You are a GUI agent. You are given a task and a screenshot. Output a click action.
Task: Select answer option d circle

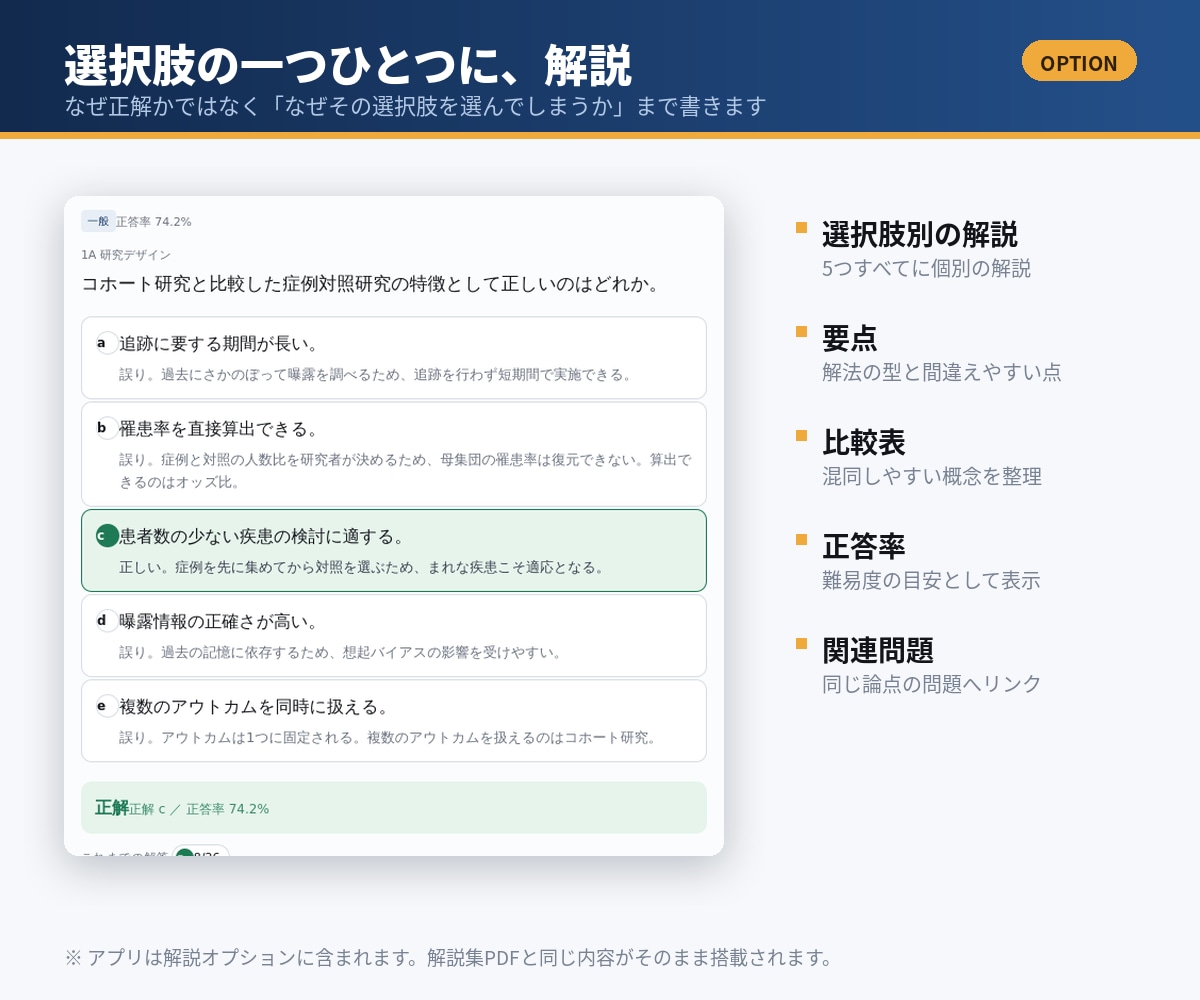pyautogui.click(x=107, y=621)
